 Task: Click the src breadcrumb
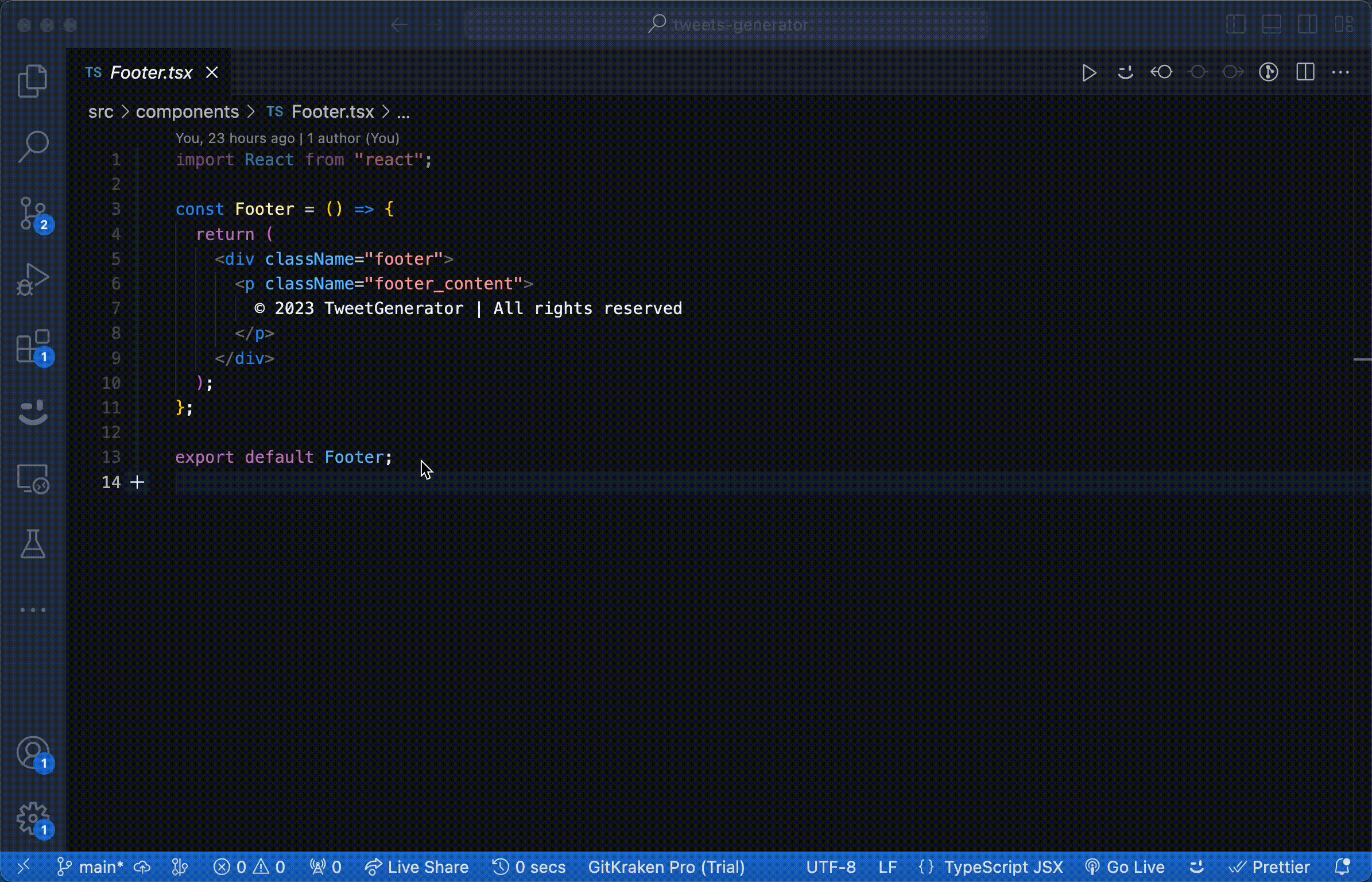pos(100,111)
